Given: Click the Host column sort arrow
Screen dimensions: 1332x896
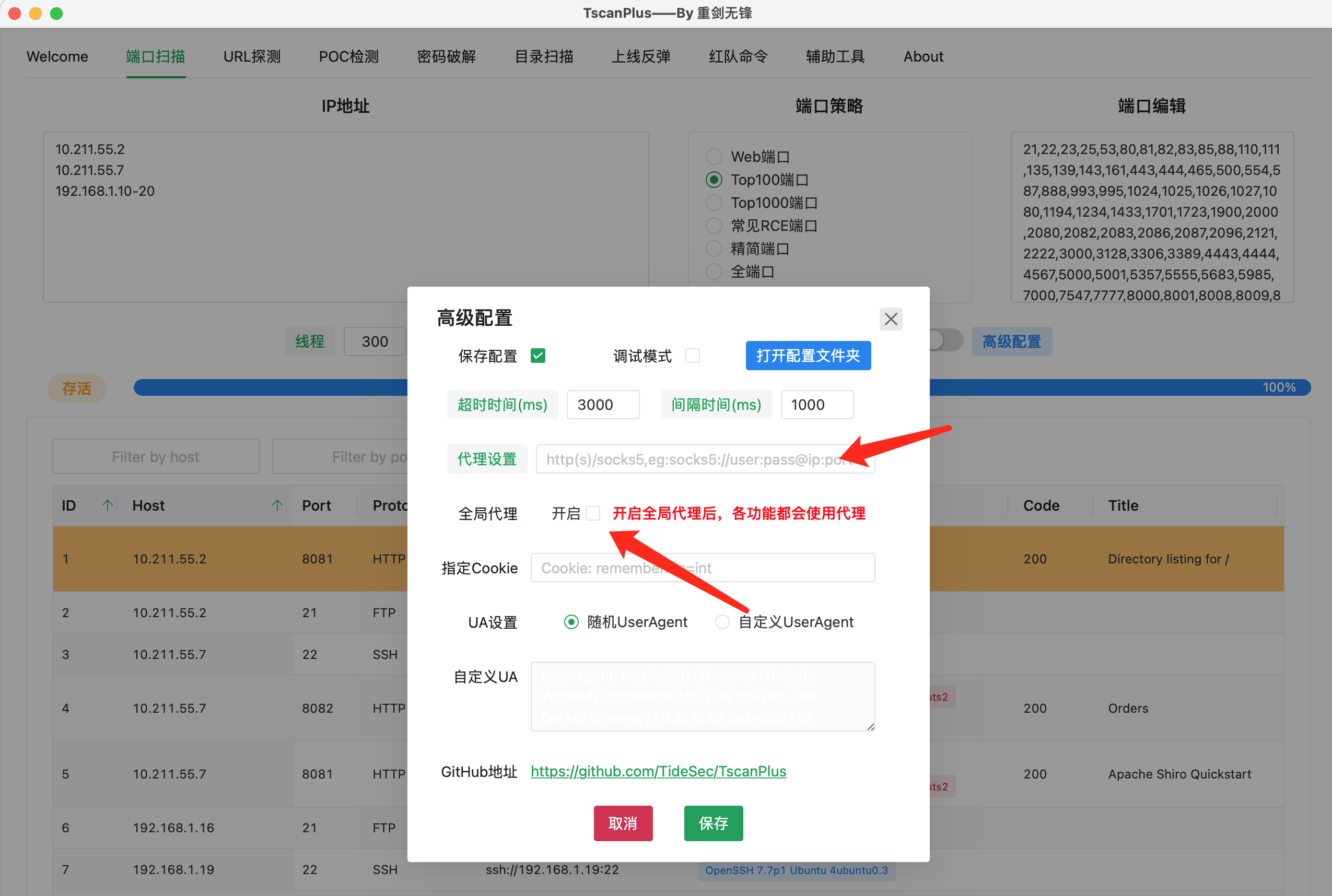Looking at the screenshot, I should click(x=277, y=505).
